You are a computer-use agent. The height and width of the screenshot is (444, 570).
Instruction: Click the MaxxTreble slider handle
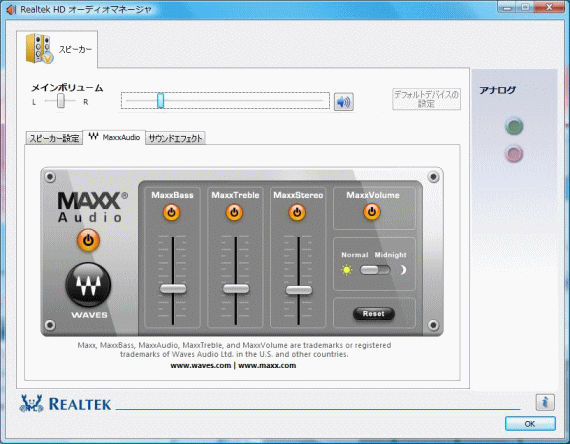236,289
